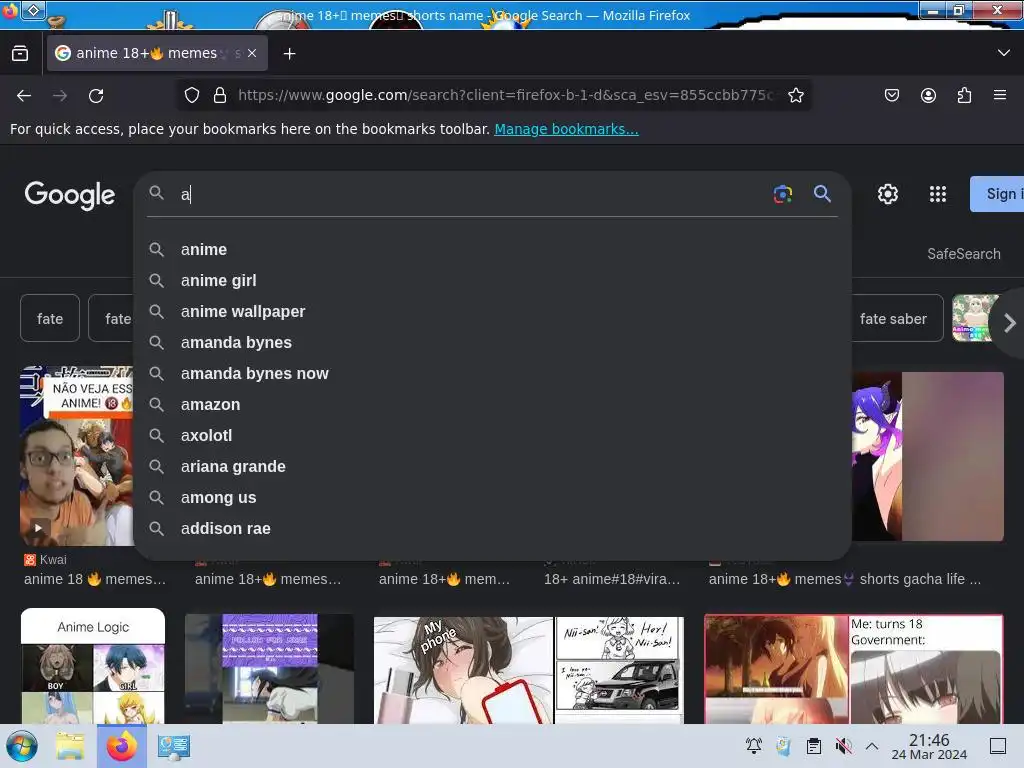Choose the 'amanda bynes now' suggestion
The height and width of the screenshot is (768, 1024).
click(x=492, y=374)
